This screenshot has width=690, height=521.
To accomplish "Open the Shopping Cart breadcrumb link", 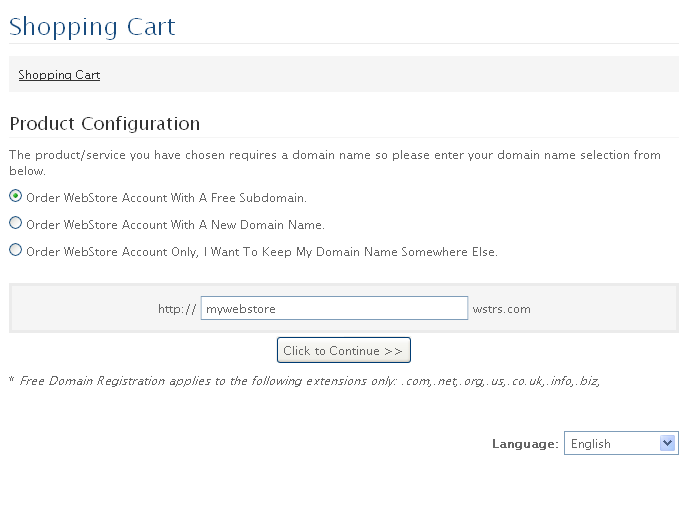I will pyautogui.click(x=59, y=75).
